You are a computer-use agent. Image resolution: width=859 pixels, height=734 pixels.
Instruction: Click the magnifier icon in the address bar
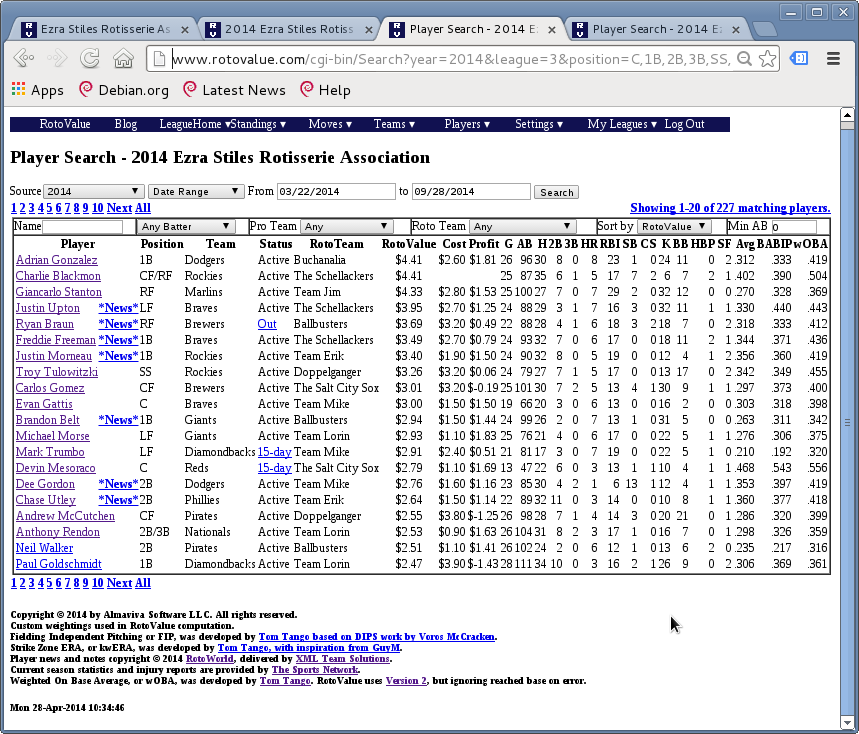[744, 59]
